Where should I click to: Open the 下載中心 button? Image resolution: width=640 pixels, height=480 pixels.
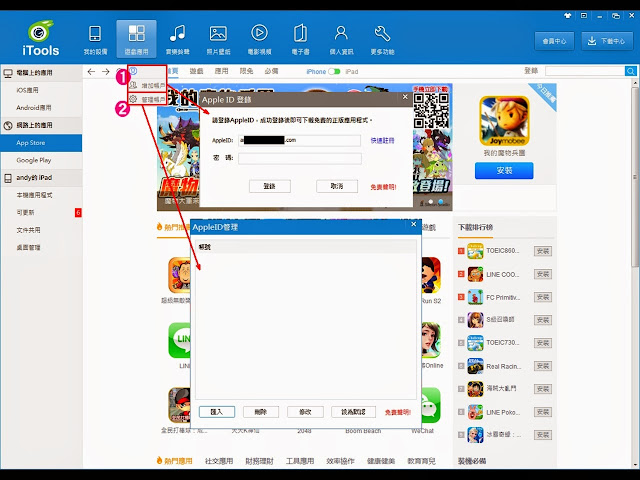pyautogui.click(x=607, y=41)
